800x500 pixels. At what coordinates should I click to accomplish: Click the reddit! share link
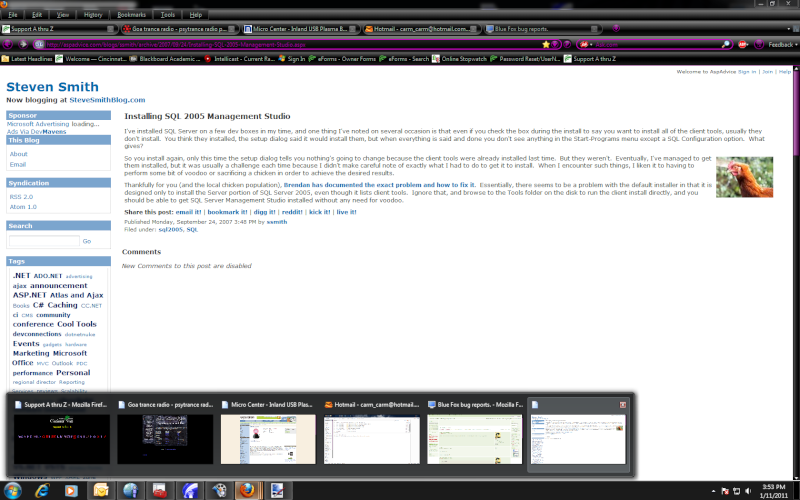pos(292,212)
